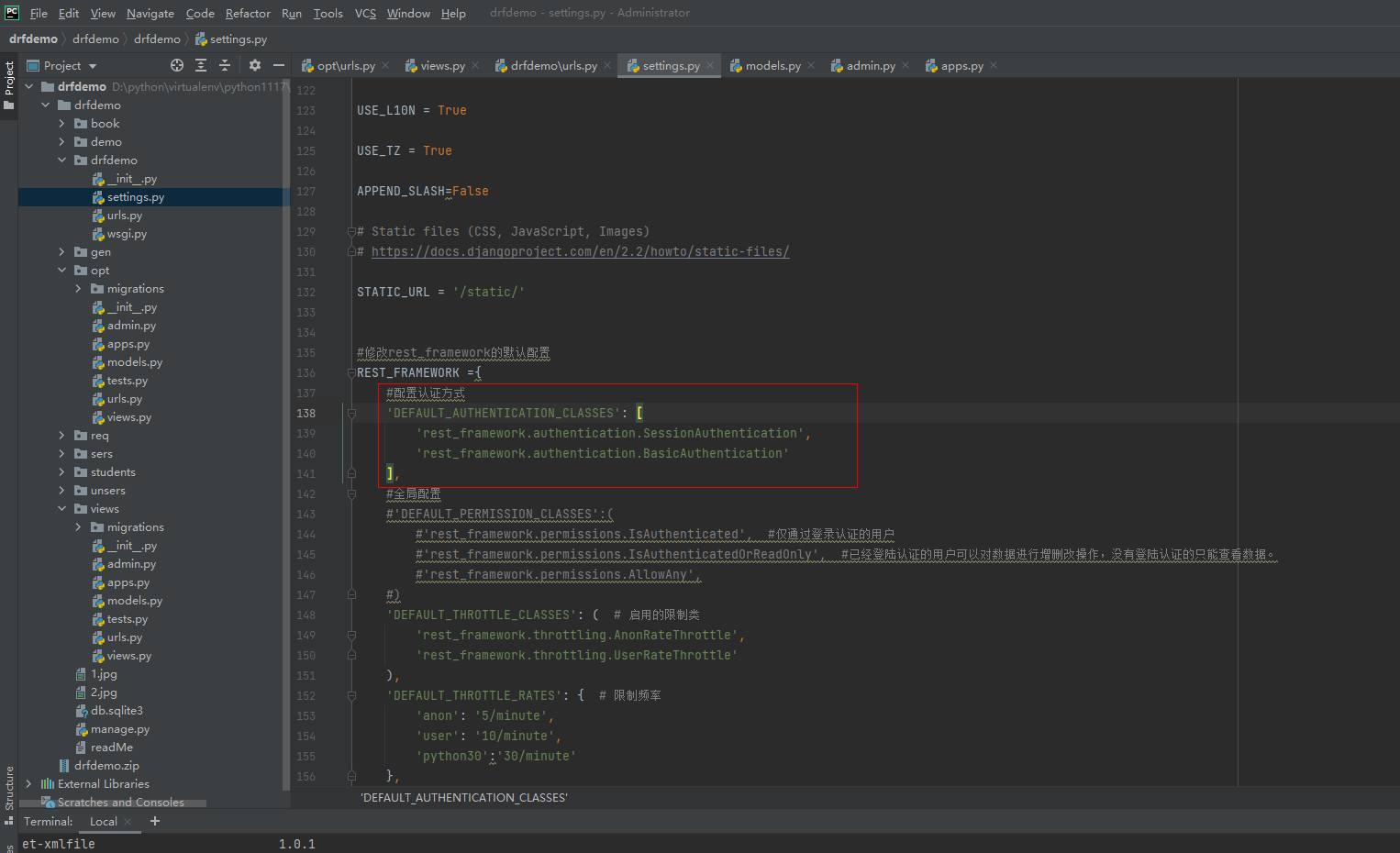1400x853 pixels.
Task: Open the Project tool window sidebar button
Action: point(9,85)
